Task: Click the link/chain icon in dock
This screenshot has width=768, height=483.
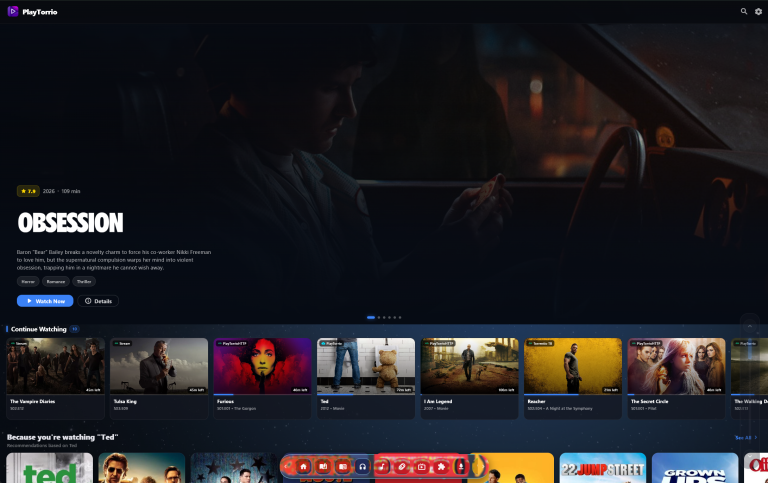Action: tap(402, 466)
